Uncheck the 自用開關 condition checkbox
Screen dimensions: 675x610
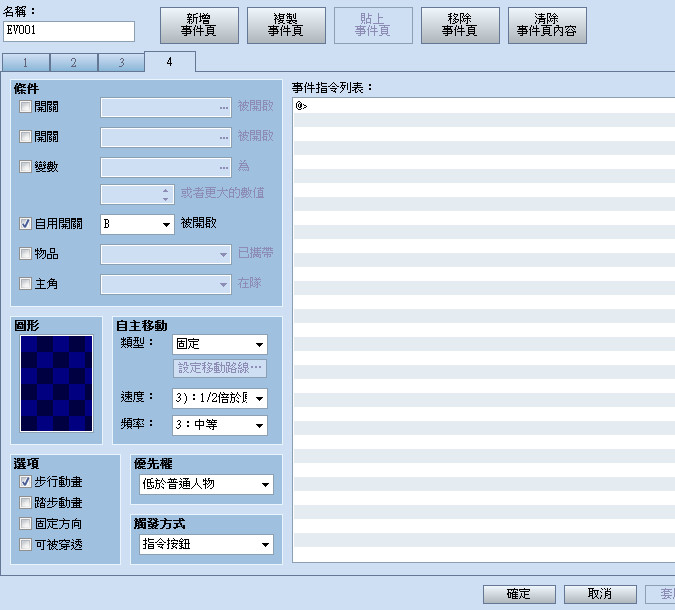[x=25, y=223]
